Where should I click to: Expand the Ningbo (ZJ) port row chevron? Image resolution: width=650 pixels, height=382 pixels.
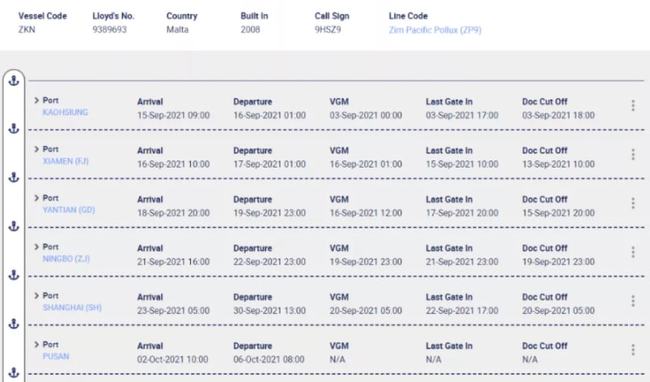[x=36, y=247]
